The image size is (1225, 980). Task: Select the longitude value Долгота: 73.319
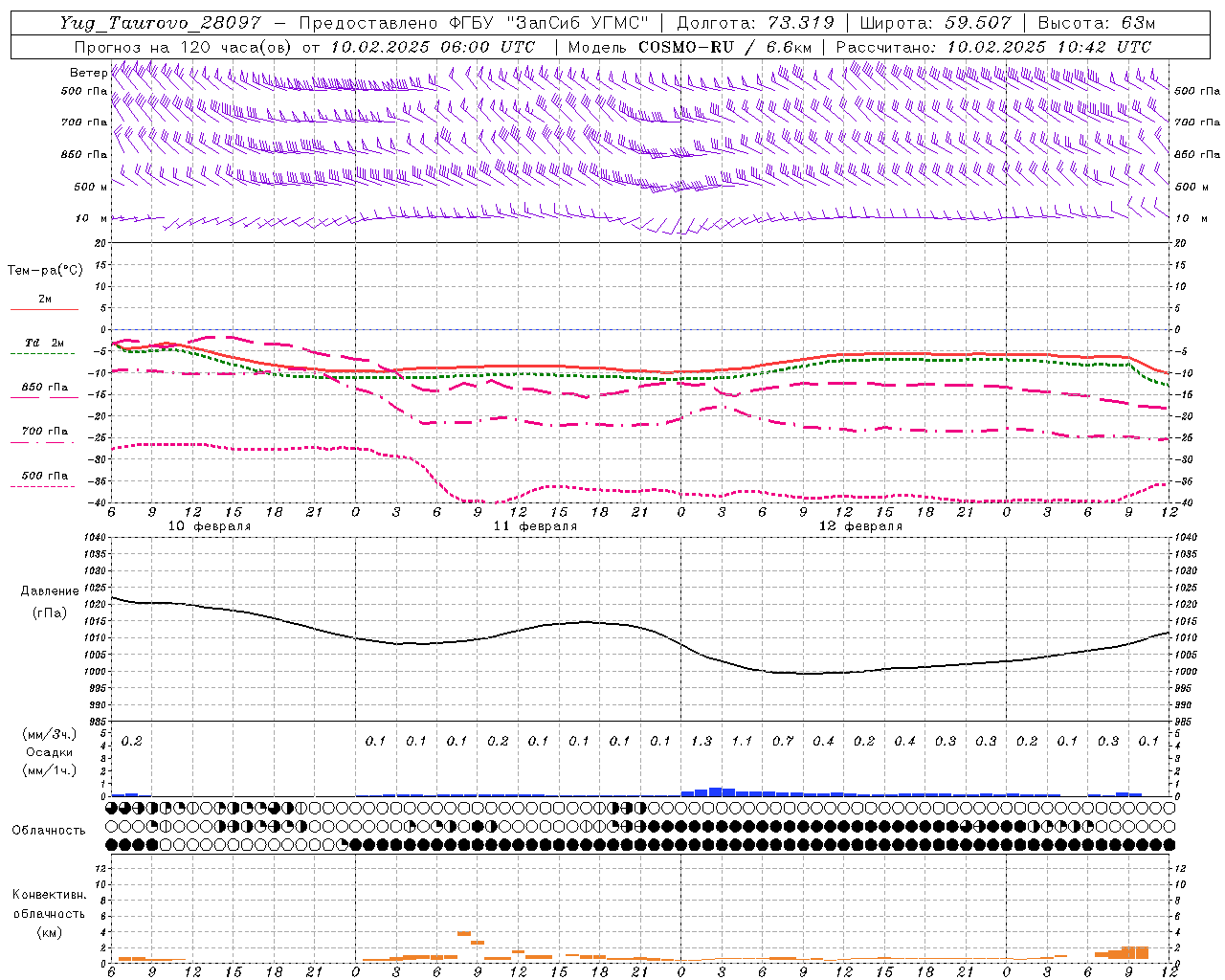click(x=755, y=23)
